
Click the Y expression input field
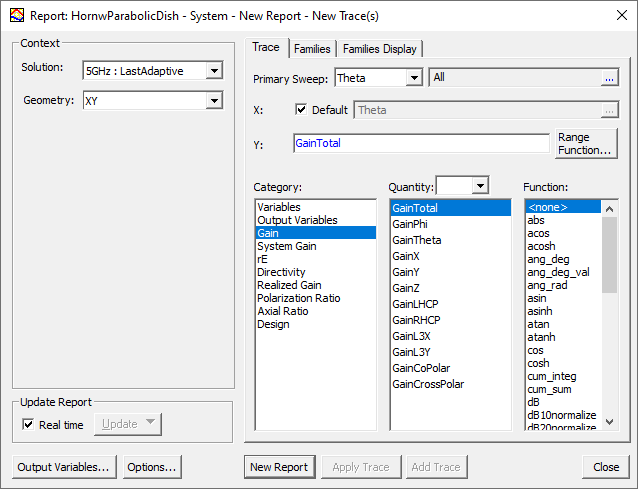tap(420, 143)
